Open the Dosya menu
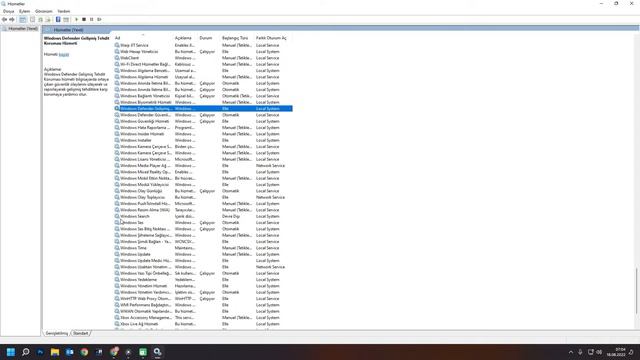This screenshot has width=640, height=360. tap(9, 11)
